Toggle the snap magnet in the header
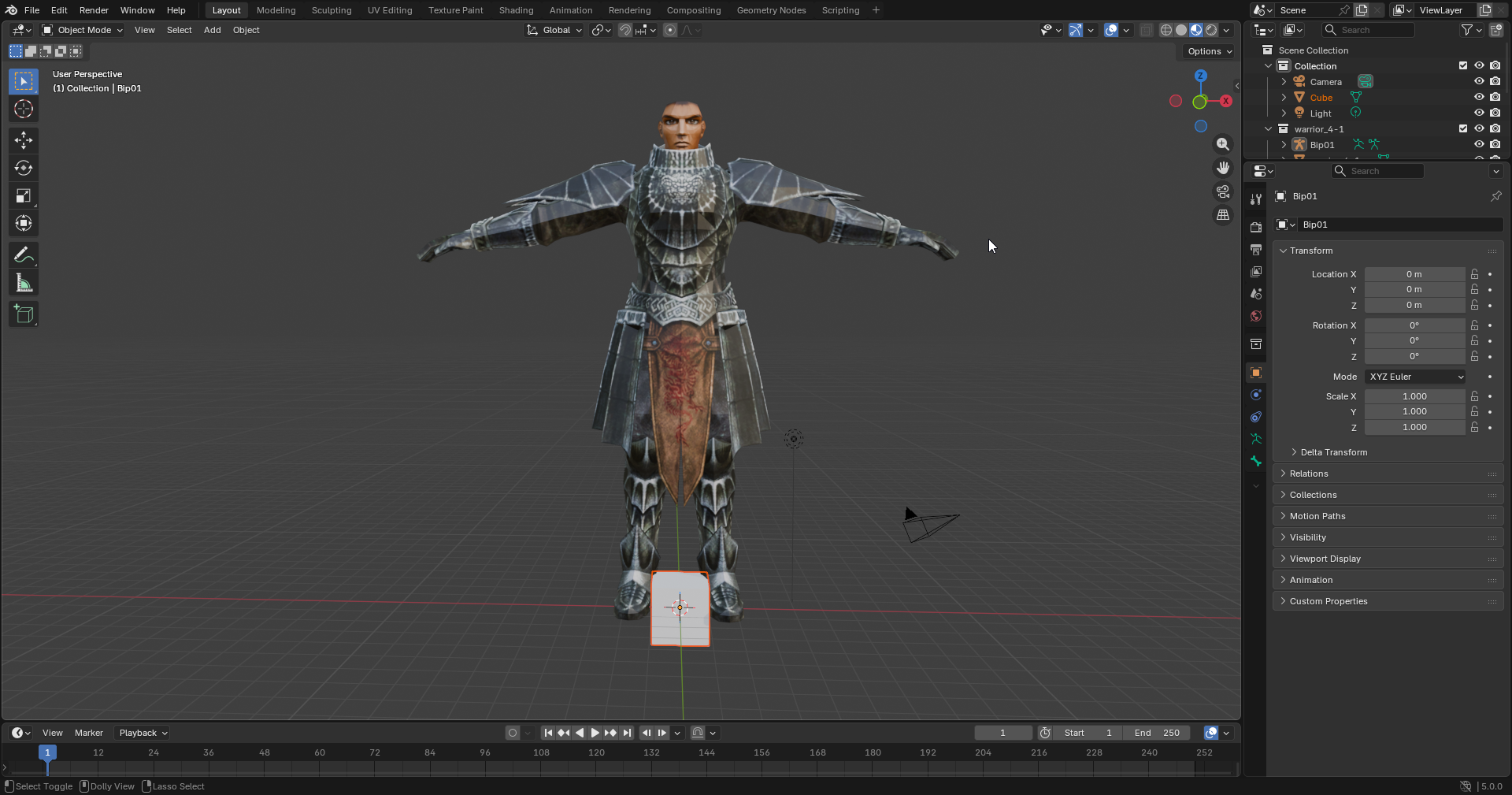This screenshot has height=795, width=1512. click(625, 30)
